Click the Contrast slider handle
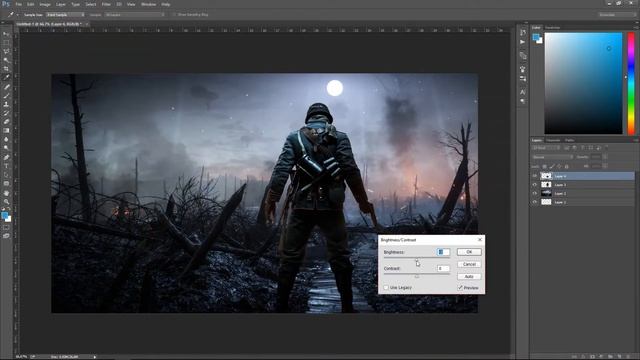The height and width of the screenshot is (360, 640). 417,276
